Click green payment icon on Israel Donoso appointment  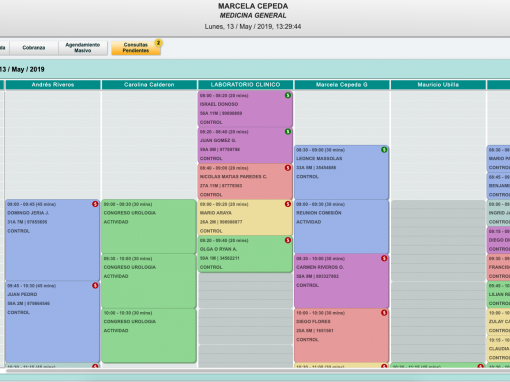(288, 95)
